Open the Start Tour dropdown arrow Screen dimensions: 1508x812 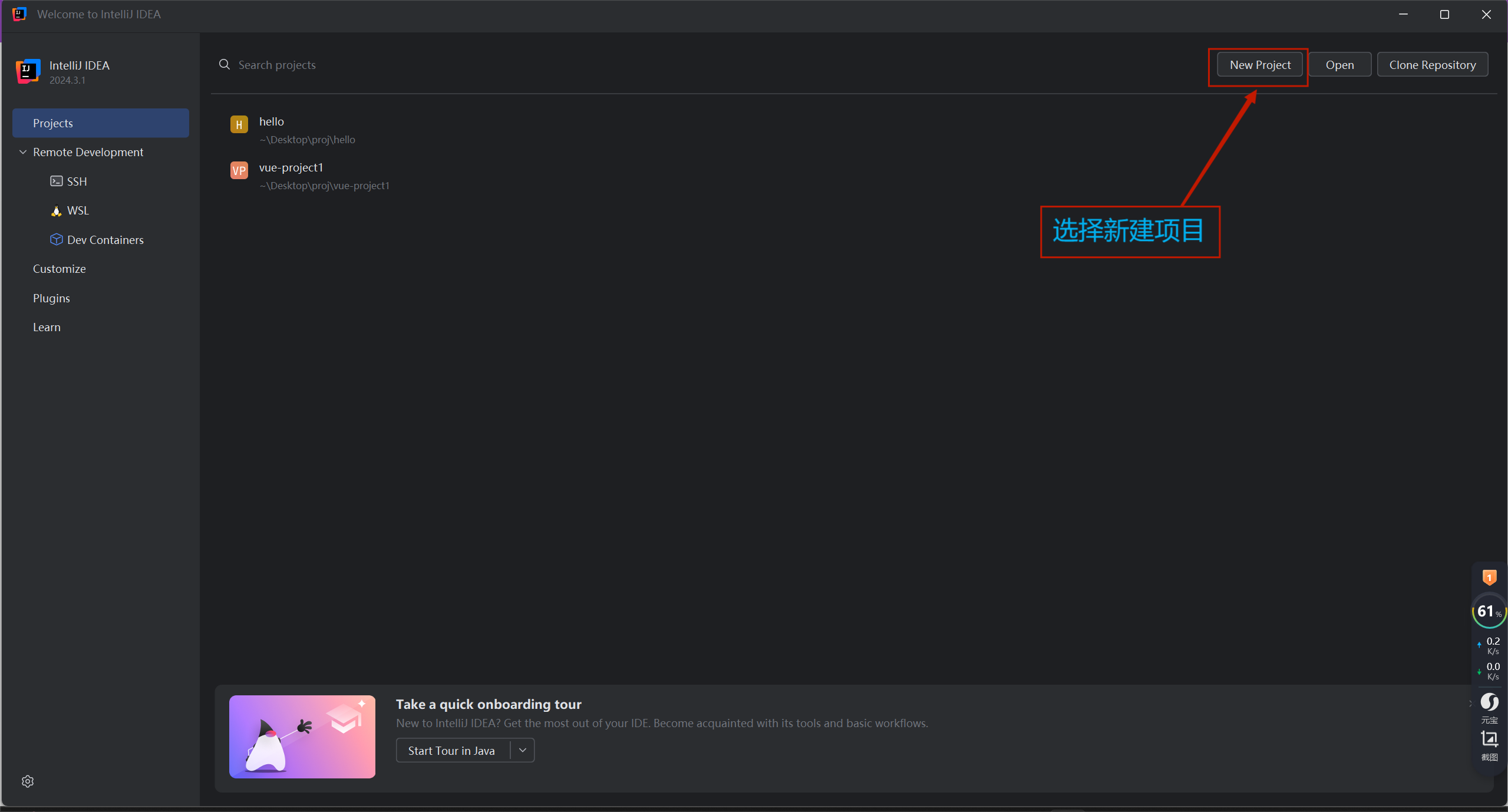click(x=522, y=750)
